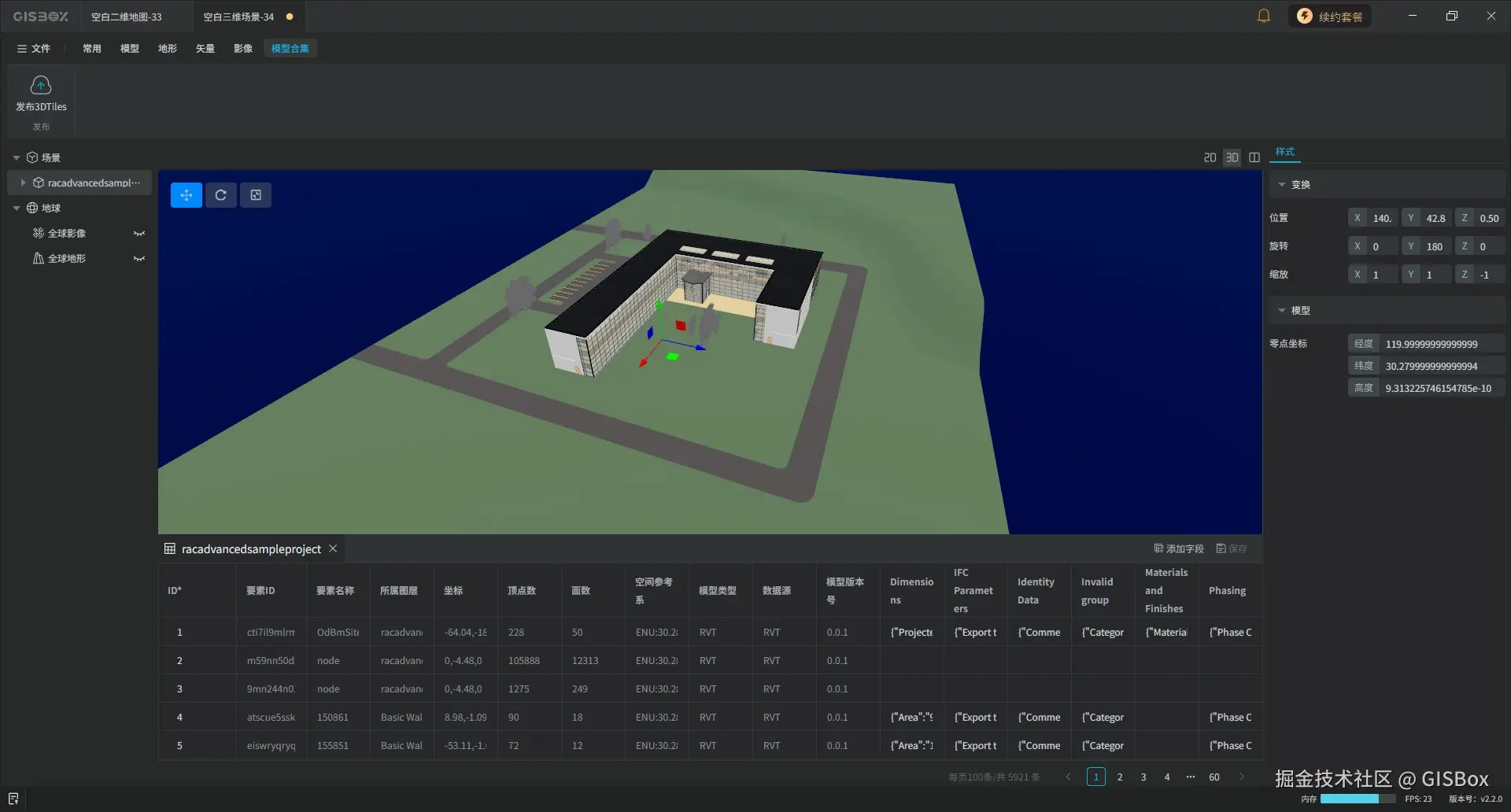
Task: Click the 保存 save button
Action: pyautogui.click(x=1232, y=548)
